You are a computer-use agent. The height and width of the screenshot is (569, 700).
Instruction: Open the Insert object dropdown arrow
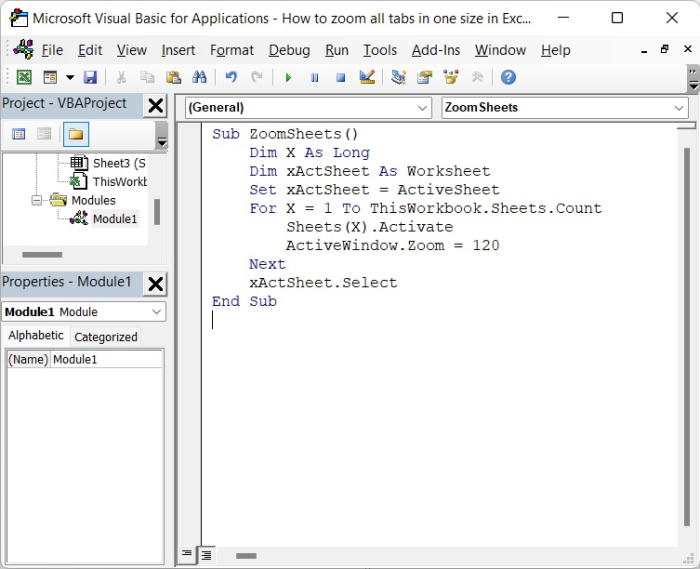[x=70, y=78]
